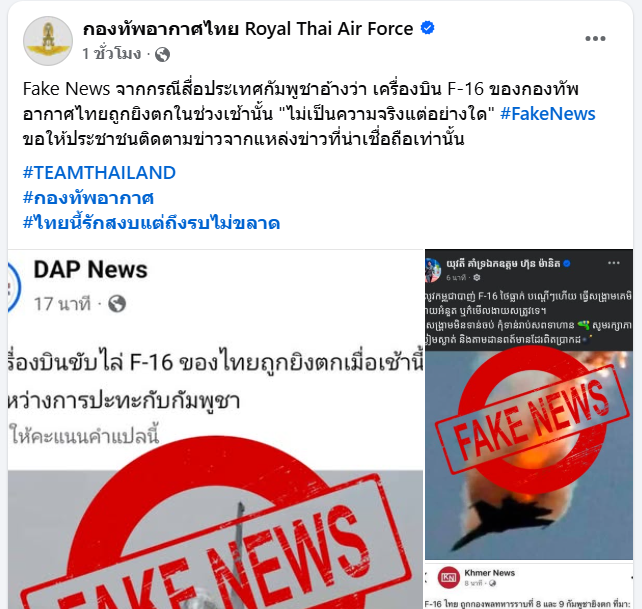The width and height of the screenshot is (642, 609).
Task: Open the three-dot post options menu
Action: pyautogui.click(x=595, y=38)
